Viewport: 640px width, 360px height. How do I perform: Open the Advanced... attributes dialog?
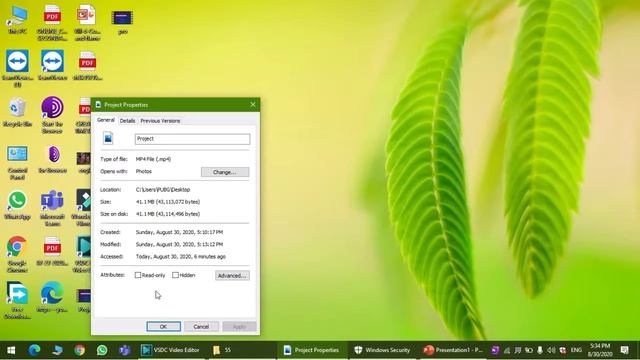232,276
